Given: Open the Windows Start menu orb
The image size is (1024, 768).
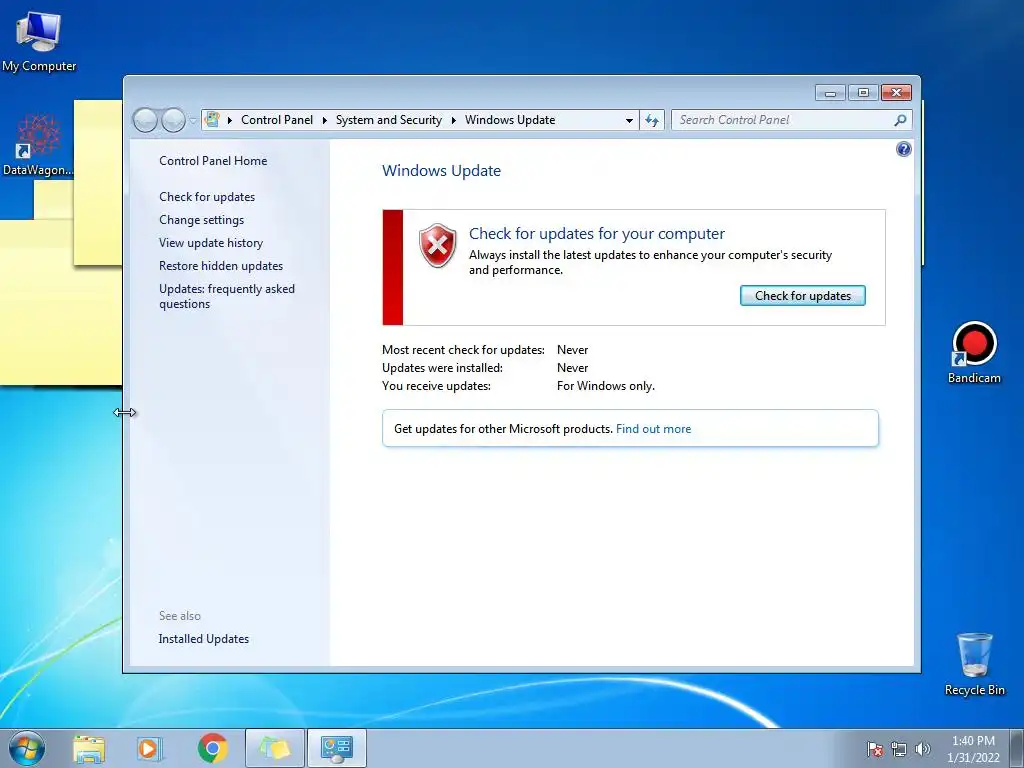Looking at the screenshot, I should pos(27,748).
